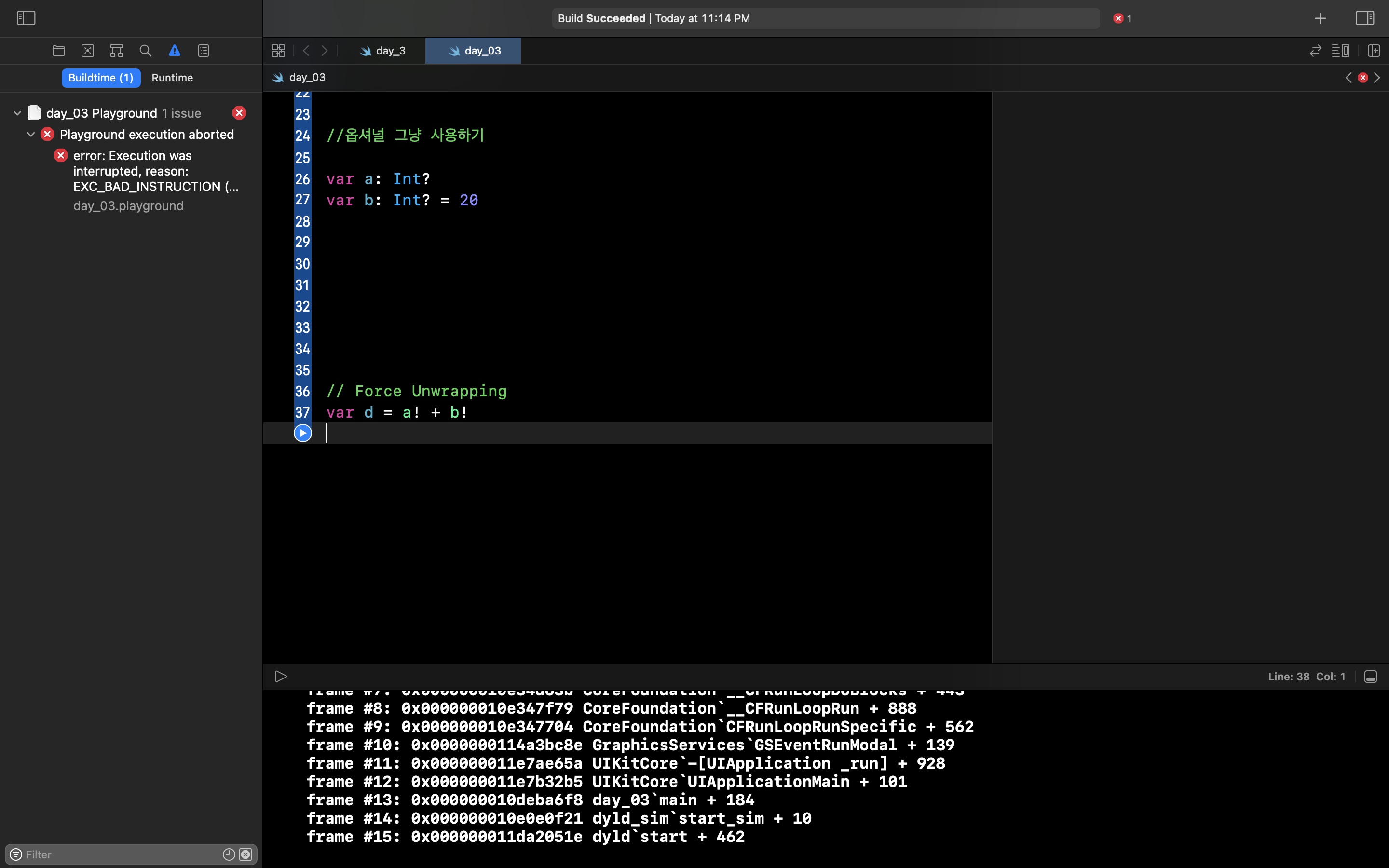The height and width of the screenshot is (868, 1389).
Task: Click code line 37 with force unwrapping
Action: point(397,412)
